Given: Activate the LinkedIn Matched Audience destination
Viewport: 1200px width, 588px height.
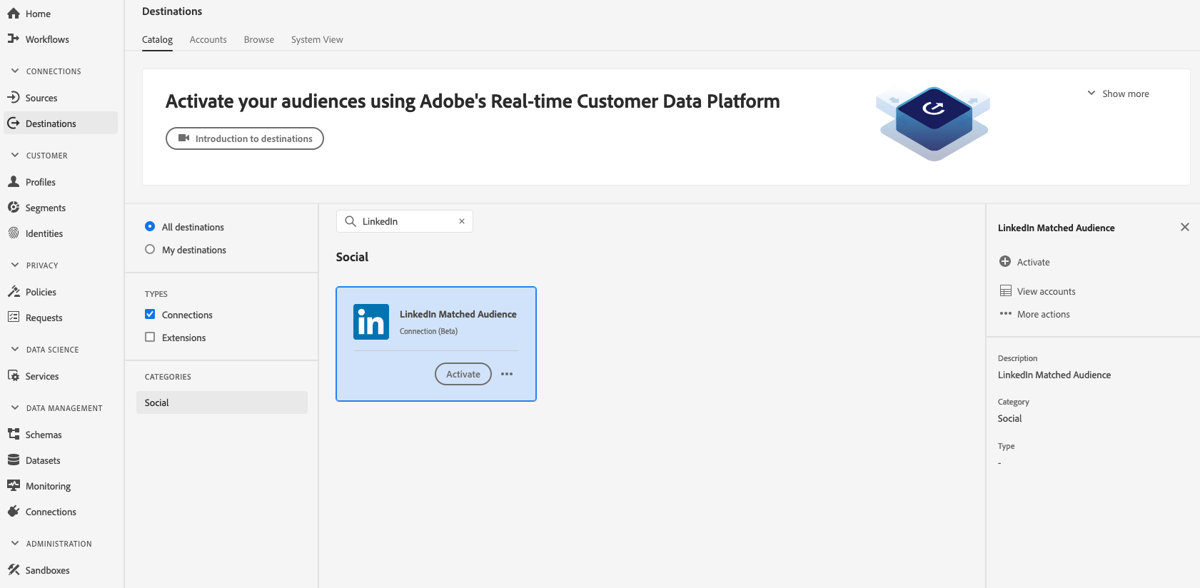Looking at the screenshot, I should click(462, 373).
